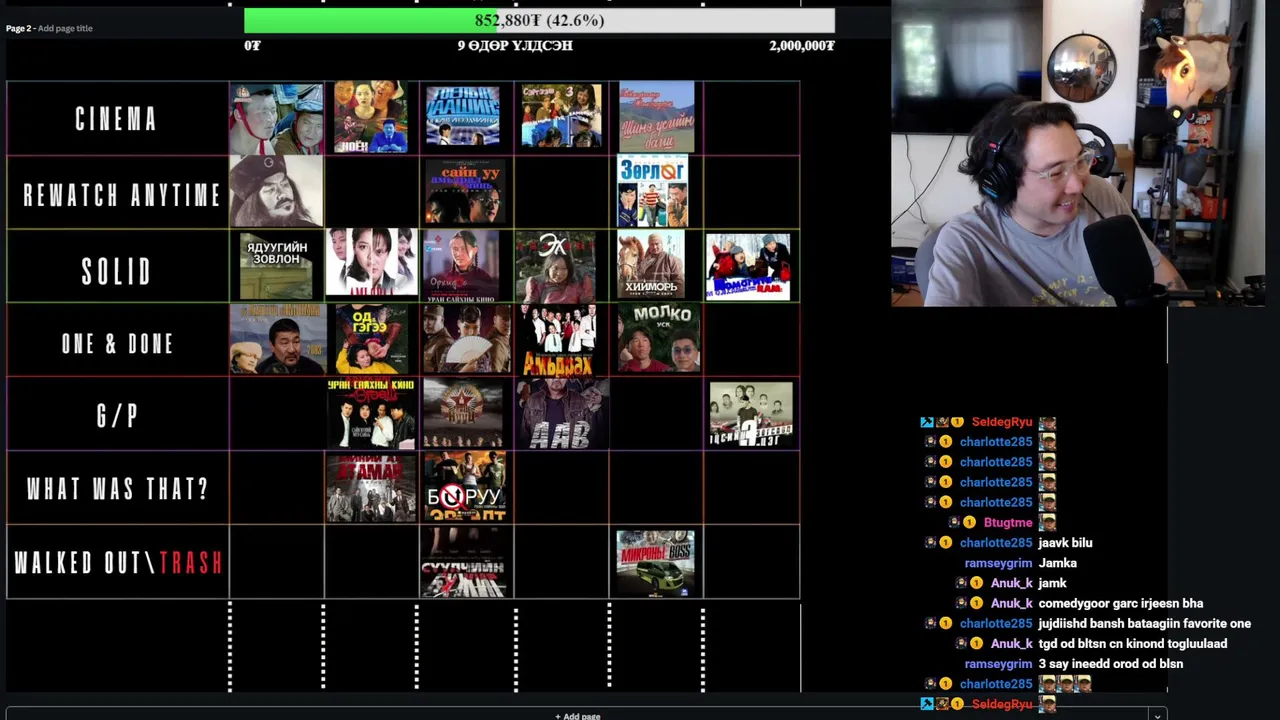
Task: Click the two-herdsmen poster in the Cinema row
Action: click(x=276, y=118)
